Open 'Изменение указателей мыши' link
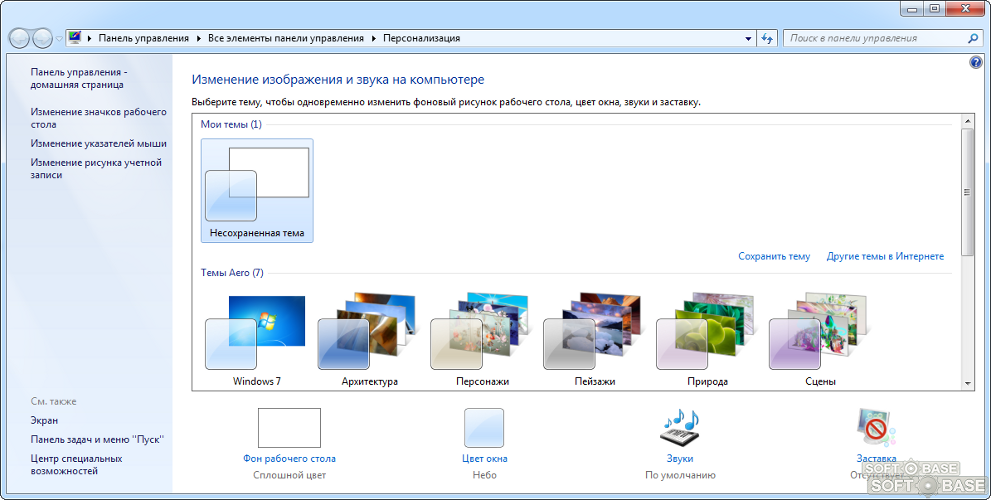 point(99,143)
